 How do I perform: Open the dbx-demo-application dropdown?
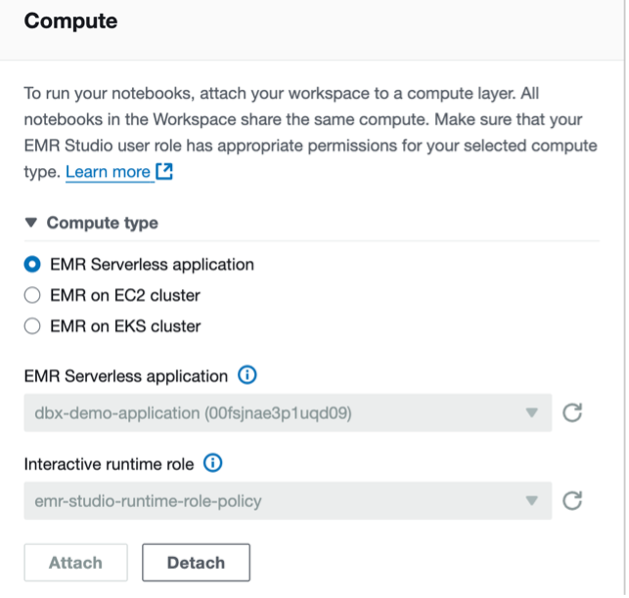(288, 413)
